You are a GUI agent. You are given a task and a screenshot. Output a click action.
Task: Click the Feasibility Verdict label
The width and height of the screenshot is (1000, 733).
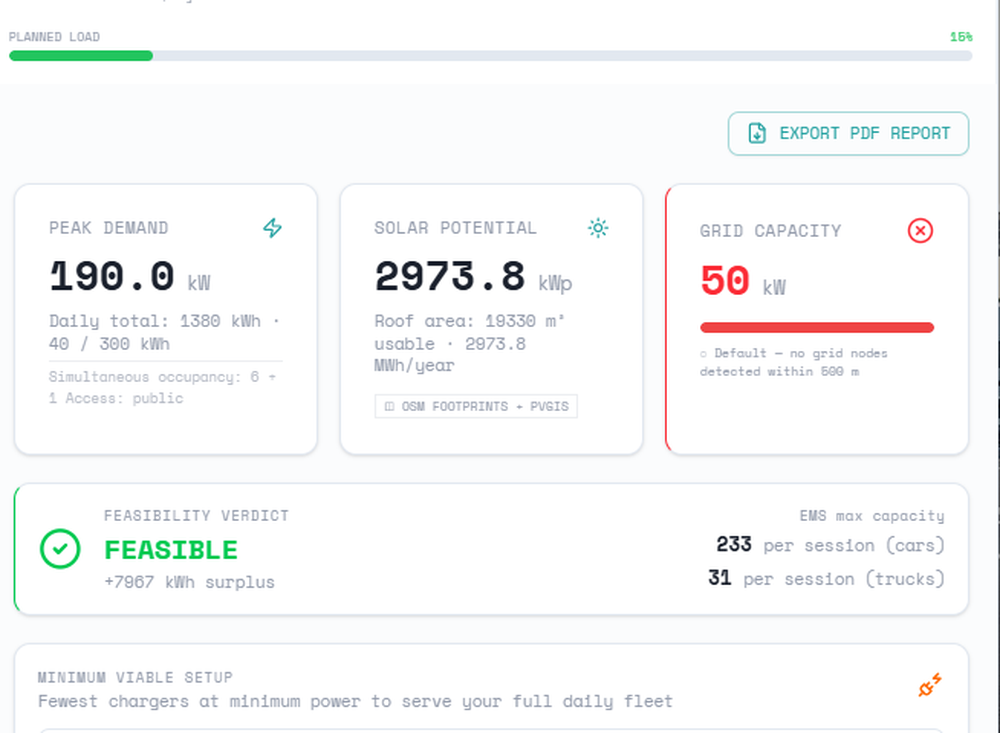click(x=196, y=515)
